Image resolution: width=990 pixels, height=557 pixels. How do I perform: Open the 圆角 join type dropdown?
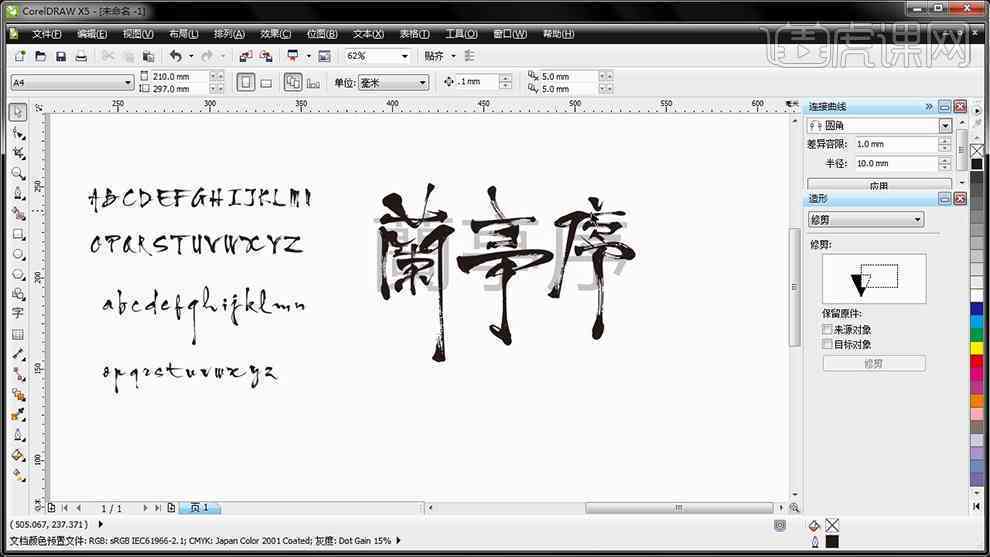click(945, 126)
